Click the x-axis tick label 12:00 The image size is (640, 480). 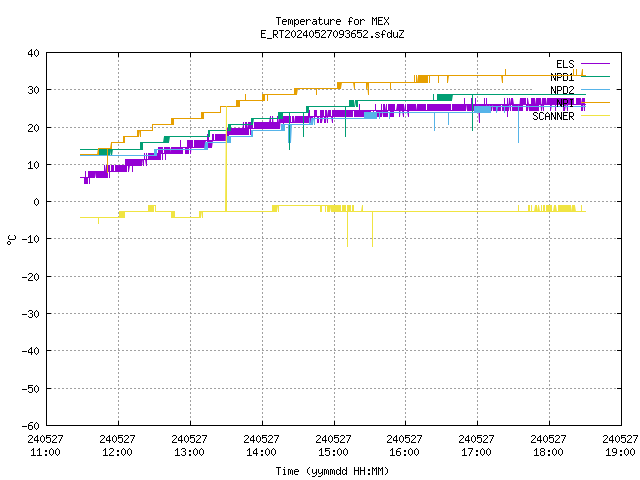118,452
